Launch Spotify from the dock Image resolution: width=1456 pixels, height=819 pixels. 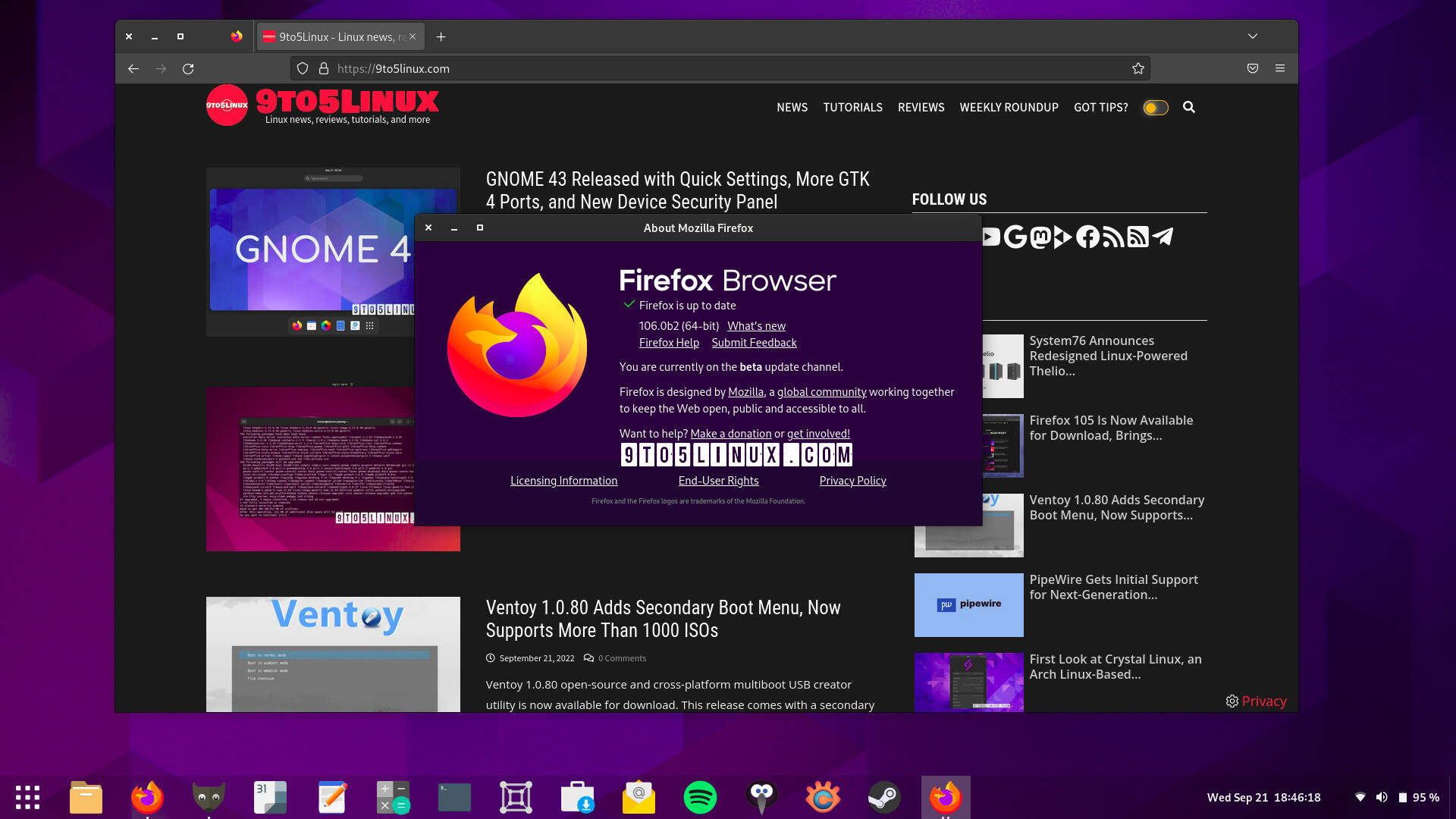(x=700, y=797)
